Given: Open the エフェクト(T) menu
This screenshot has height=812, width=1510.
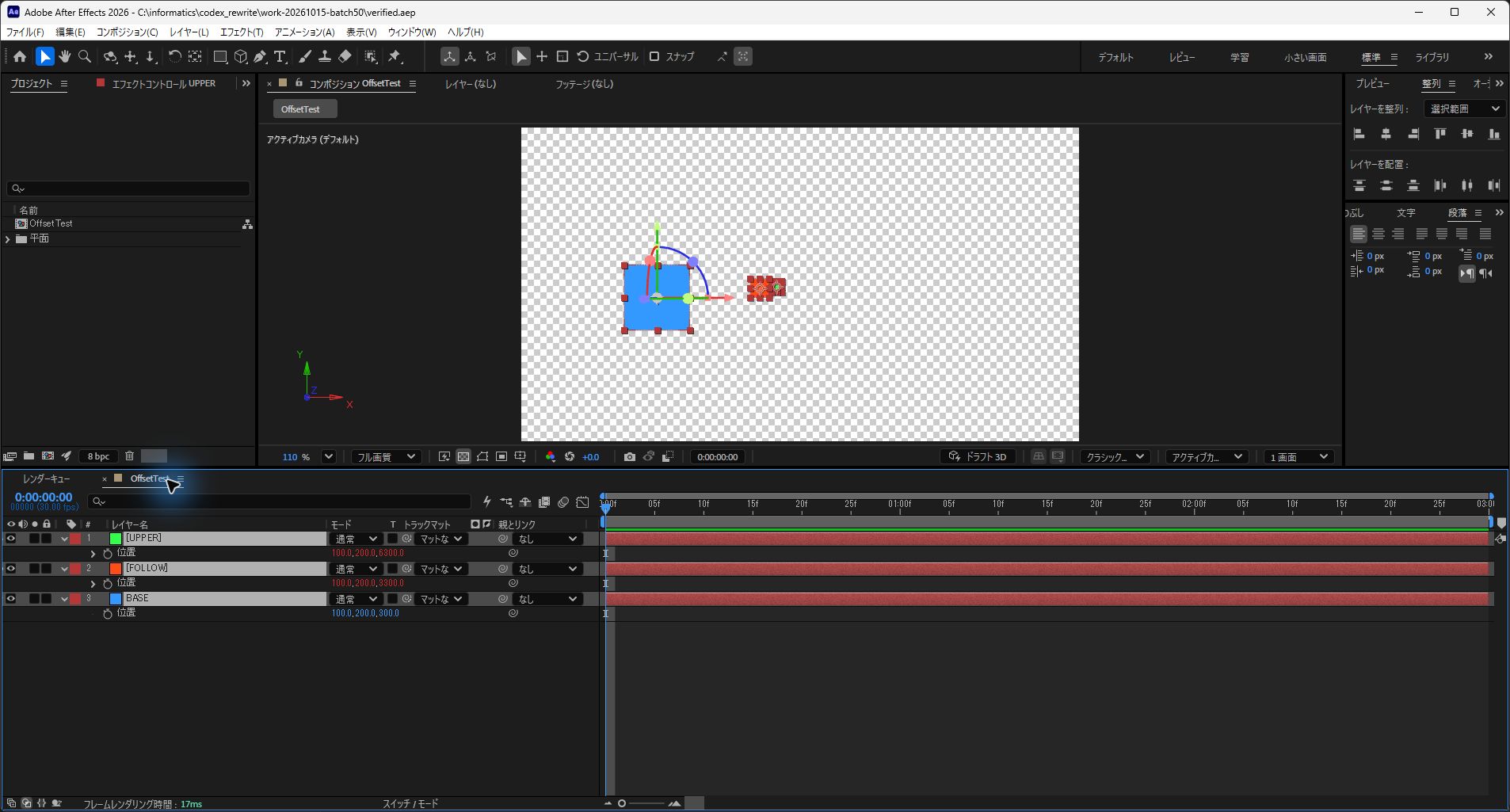Looking at the screenshot, I should [242, 32].
